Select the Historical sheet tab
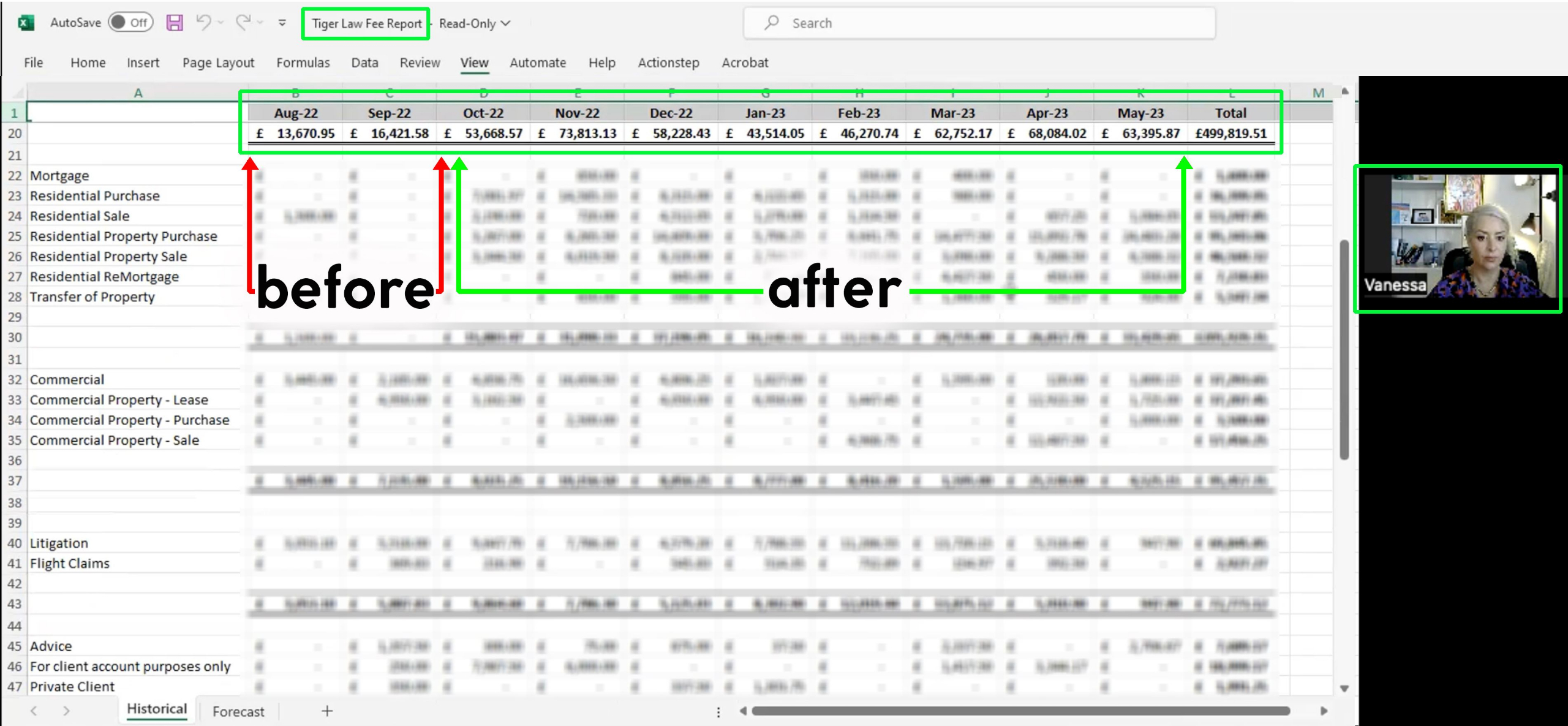The height and width of the screenshot is (726, 1568). tap(157, 709)
